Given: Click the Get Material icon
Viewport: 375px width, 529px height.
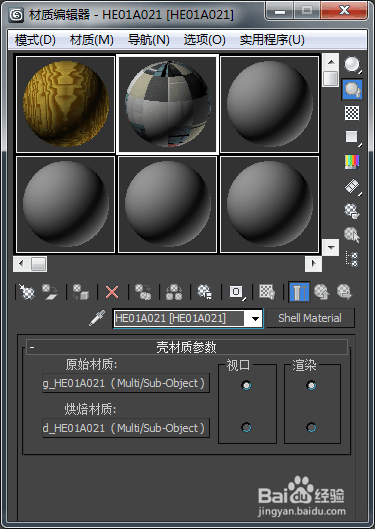Looking at the screenshot, I should point(27,292).
